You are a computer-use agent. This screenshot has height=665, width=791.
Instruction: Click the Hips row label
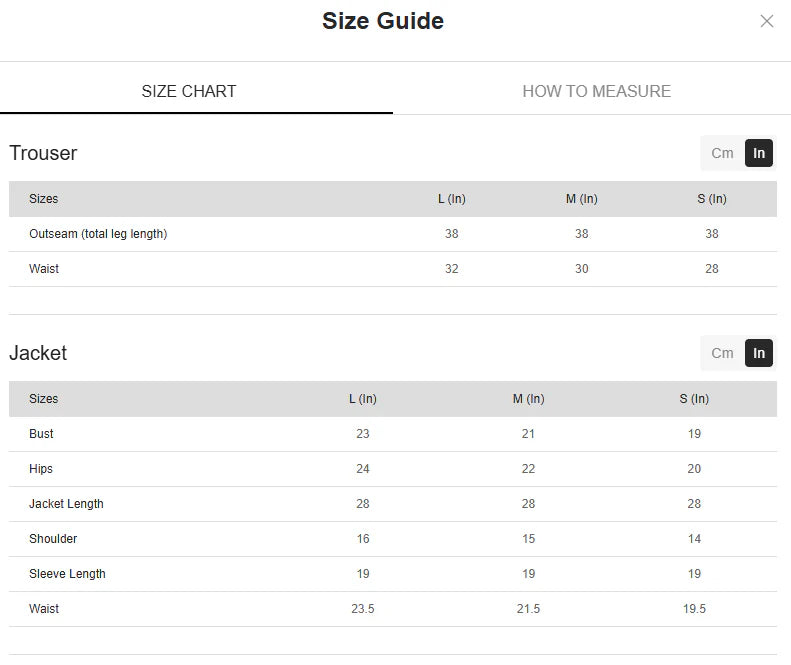pos(41,469)
